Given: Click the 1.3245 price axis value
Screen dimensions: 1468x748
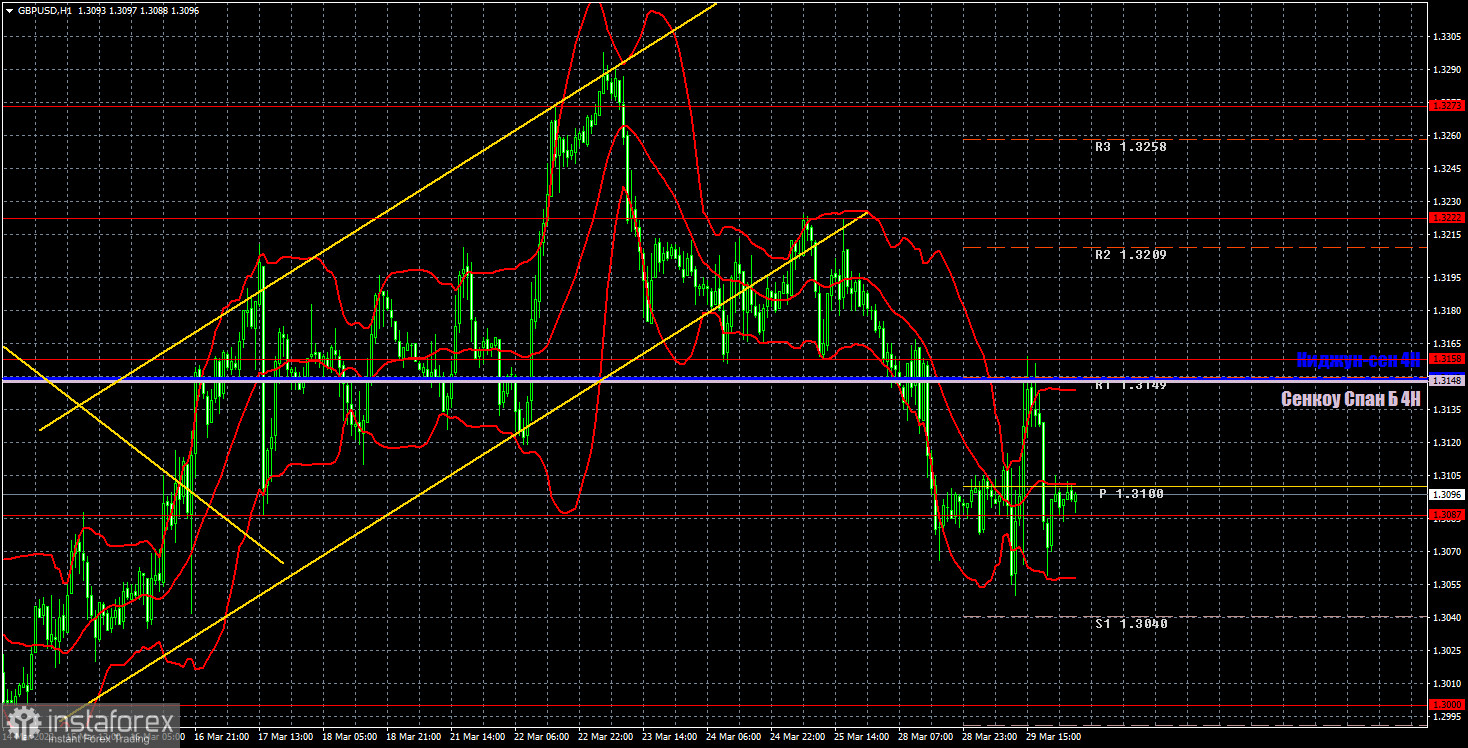Looking at the screenshot, I should [1446, 169].
